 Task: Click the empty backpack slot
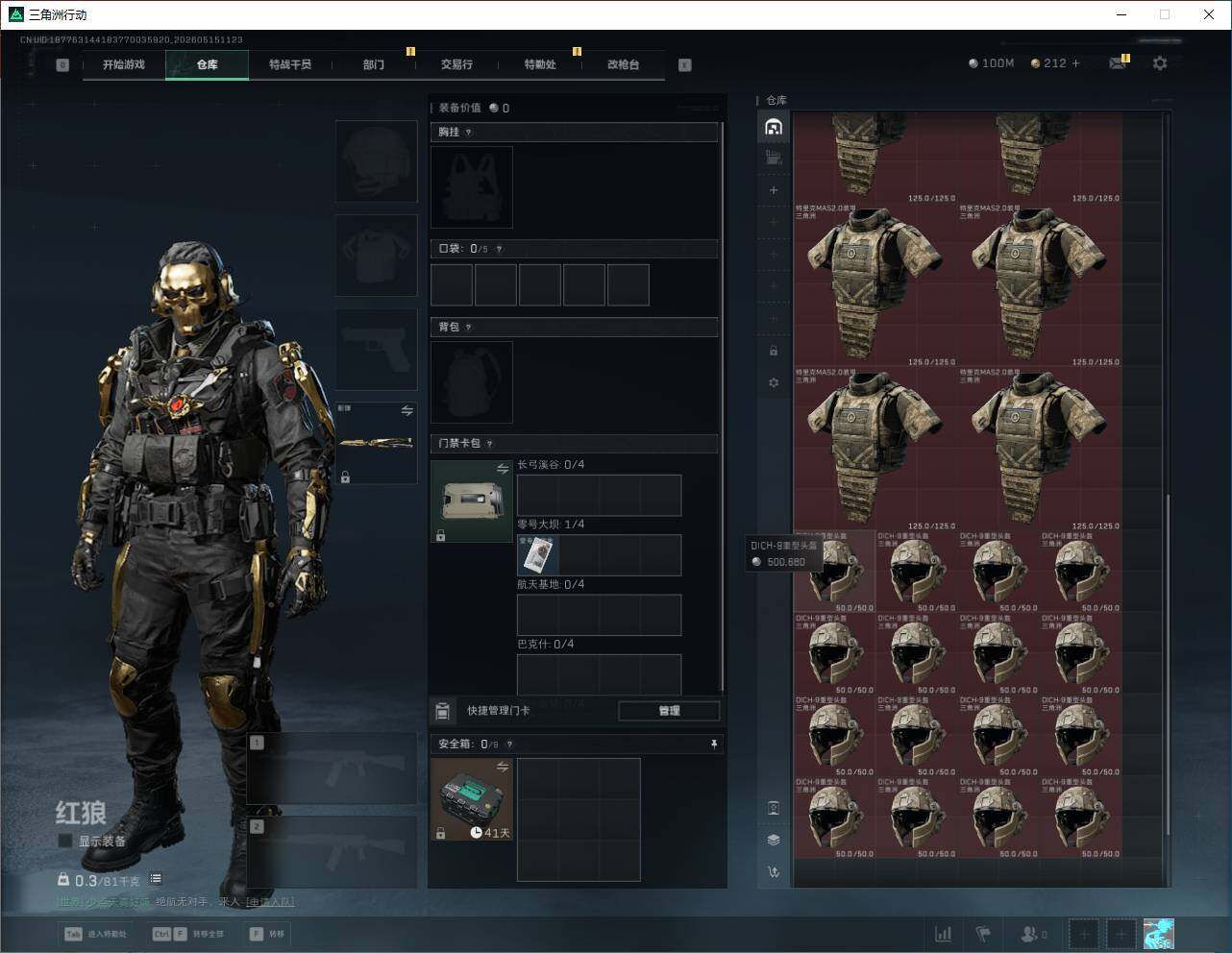click(x=472, y=382)
